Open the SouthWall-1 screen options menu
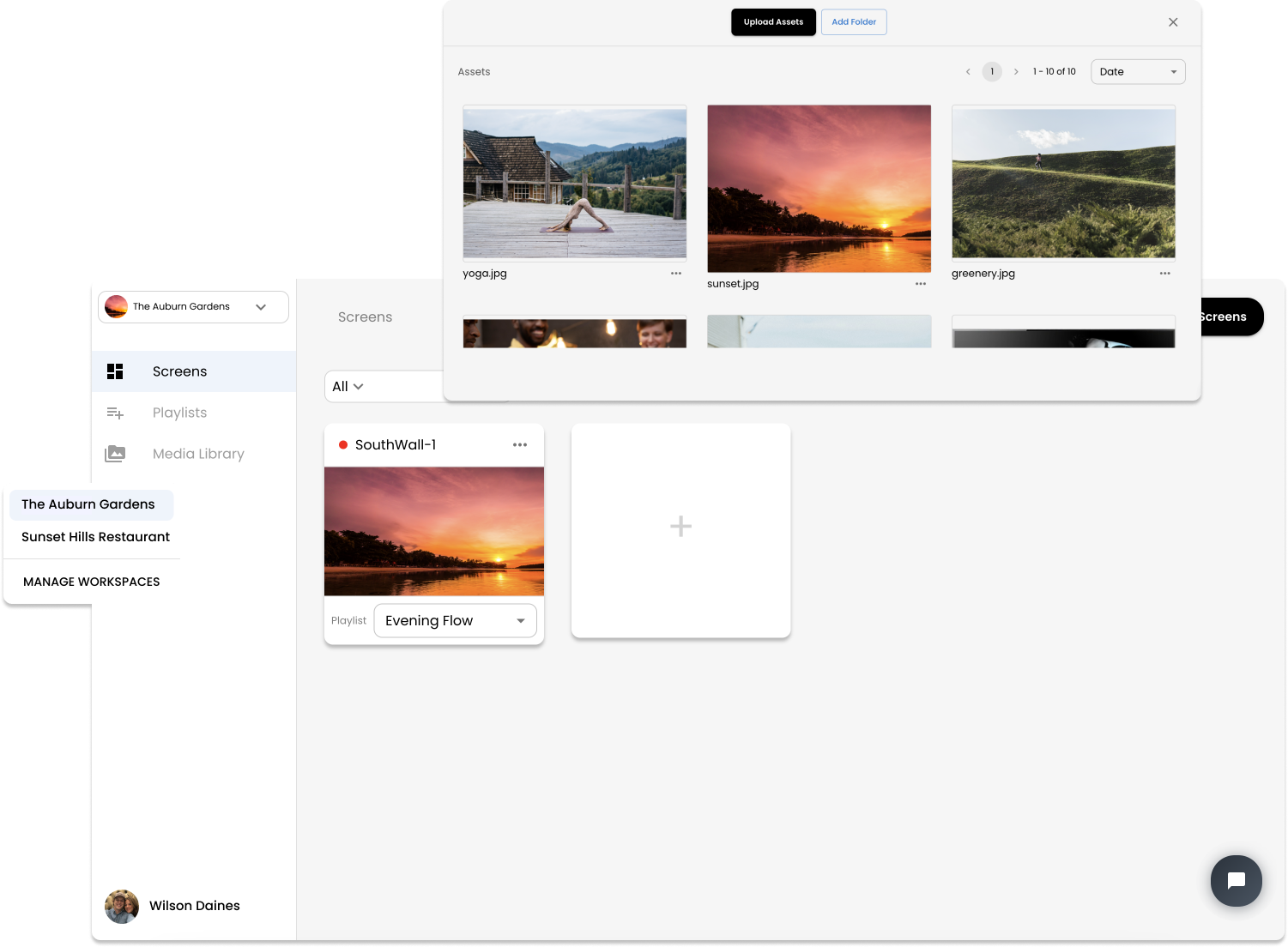Screen dimensions: 1288x947 click(x=520, y=445)
